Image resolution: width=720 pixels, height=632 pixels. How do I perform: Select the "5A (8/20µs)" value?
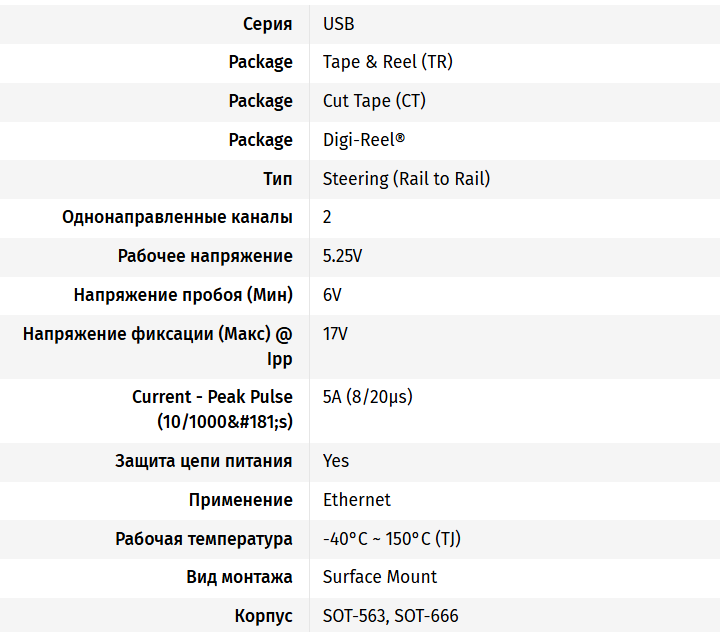pos(367,397)
